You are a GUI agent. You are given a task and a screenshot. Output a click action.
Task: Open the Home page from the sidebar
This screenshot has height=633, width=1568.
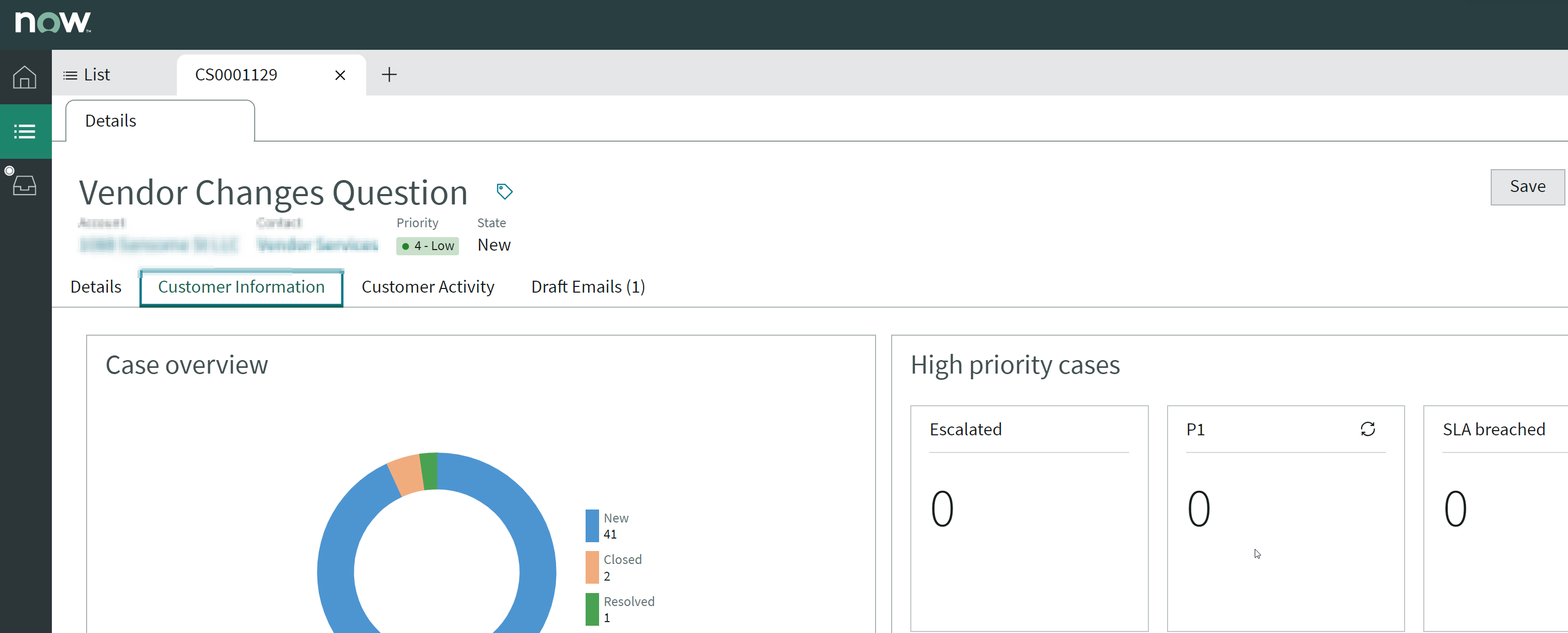(24, 77)
